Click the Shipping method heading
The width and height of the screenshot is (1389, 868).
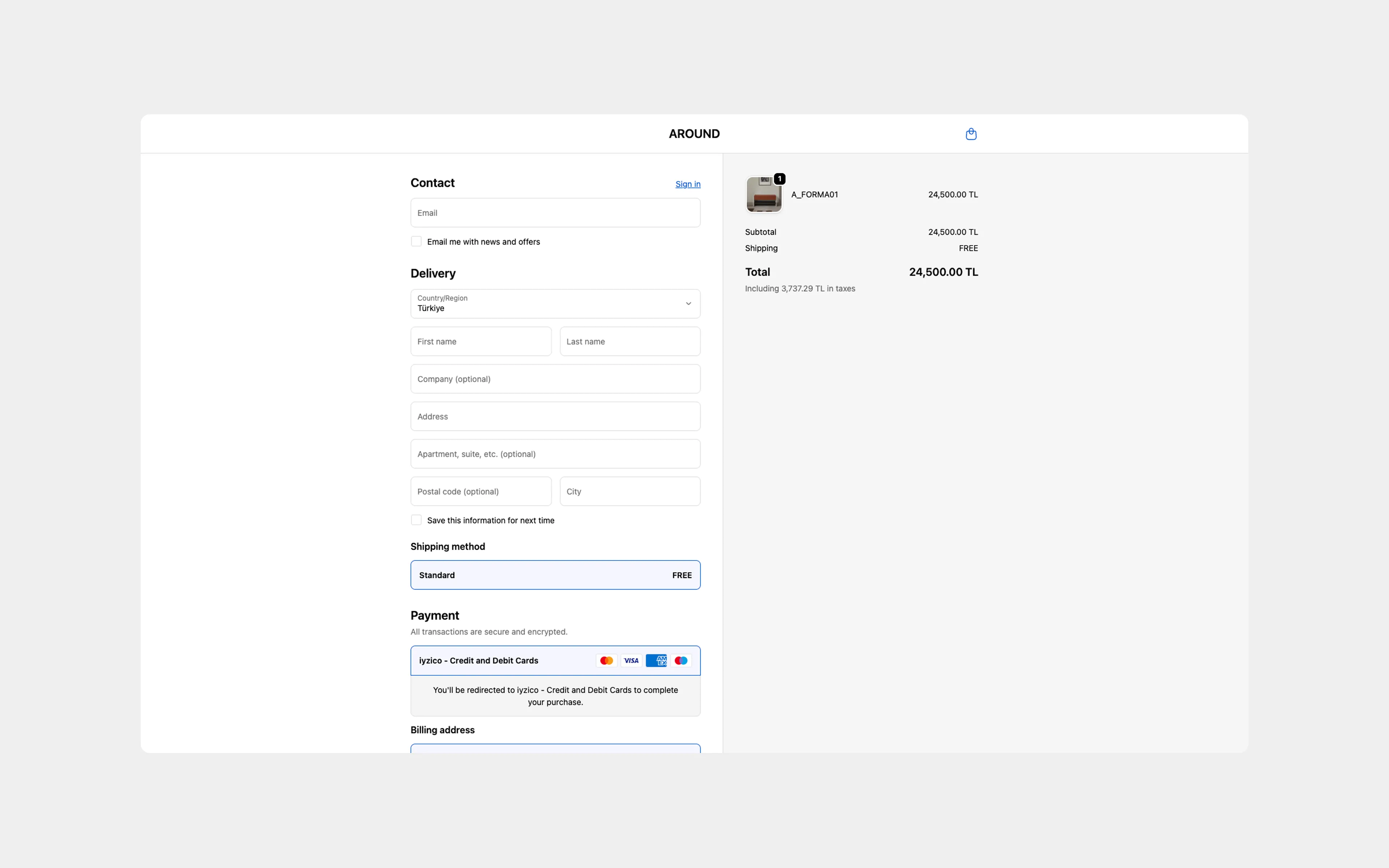448,546
